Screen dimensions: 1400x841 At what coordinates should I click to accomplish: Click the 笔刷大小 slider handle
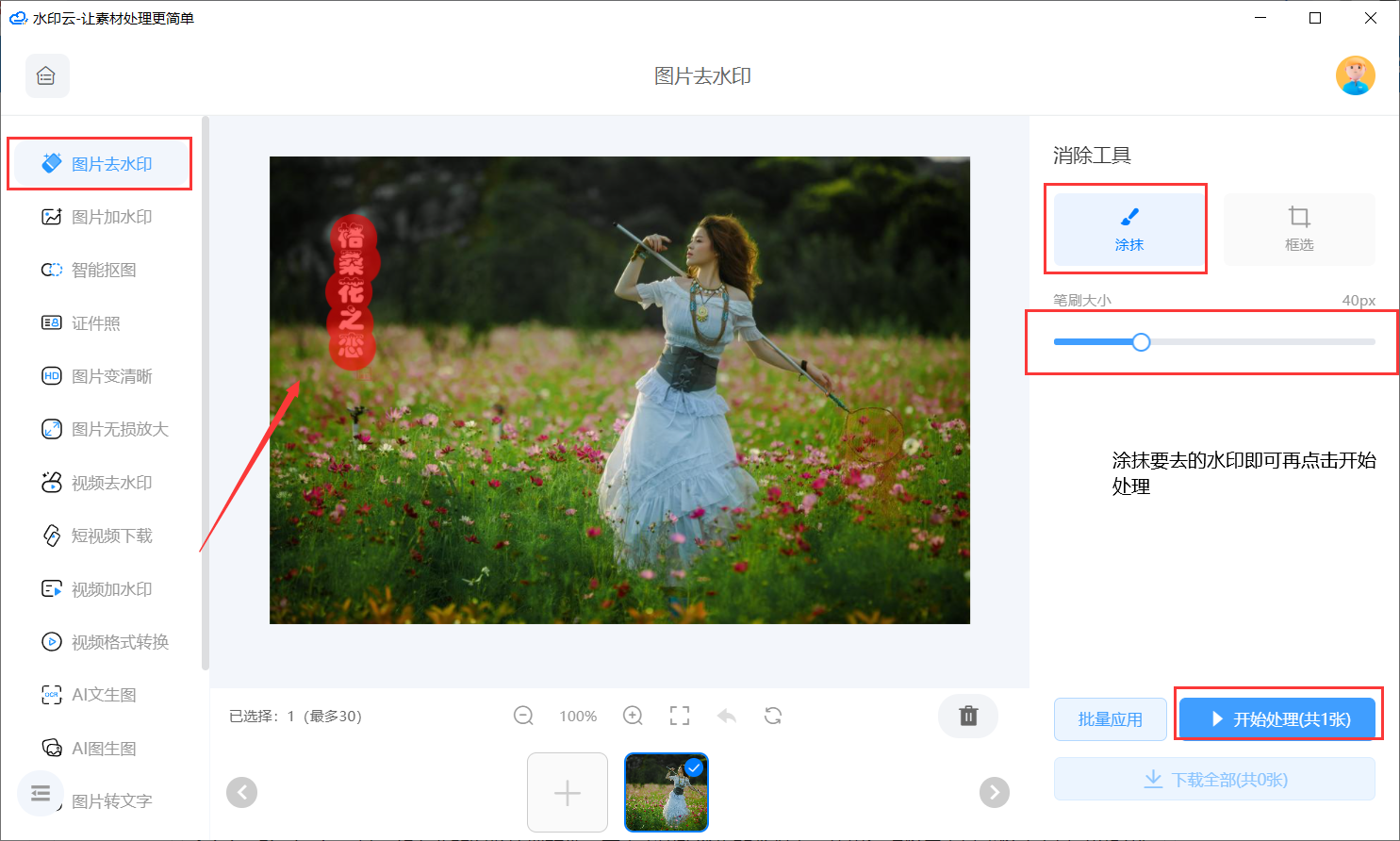[x=1141, y=342]
